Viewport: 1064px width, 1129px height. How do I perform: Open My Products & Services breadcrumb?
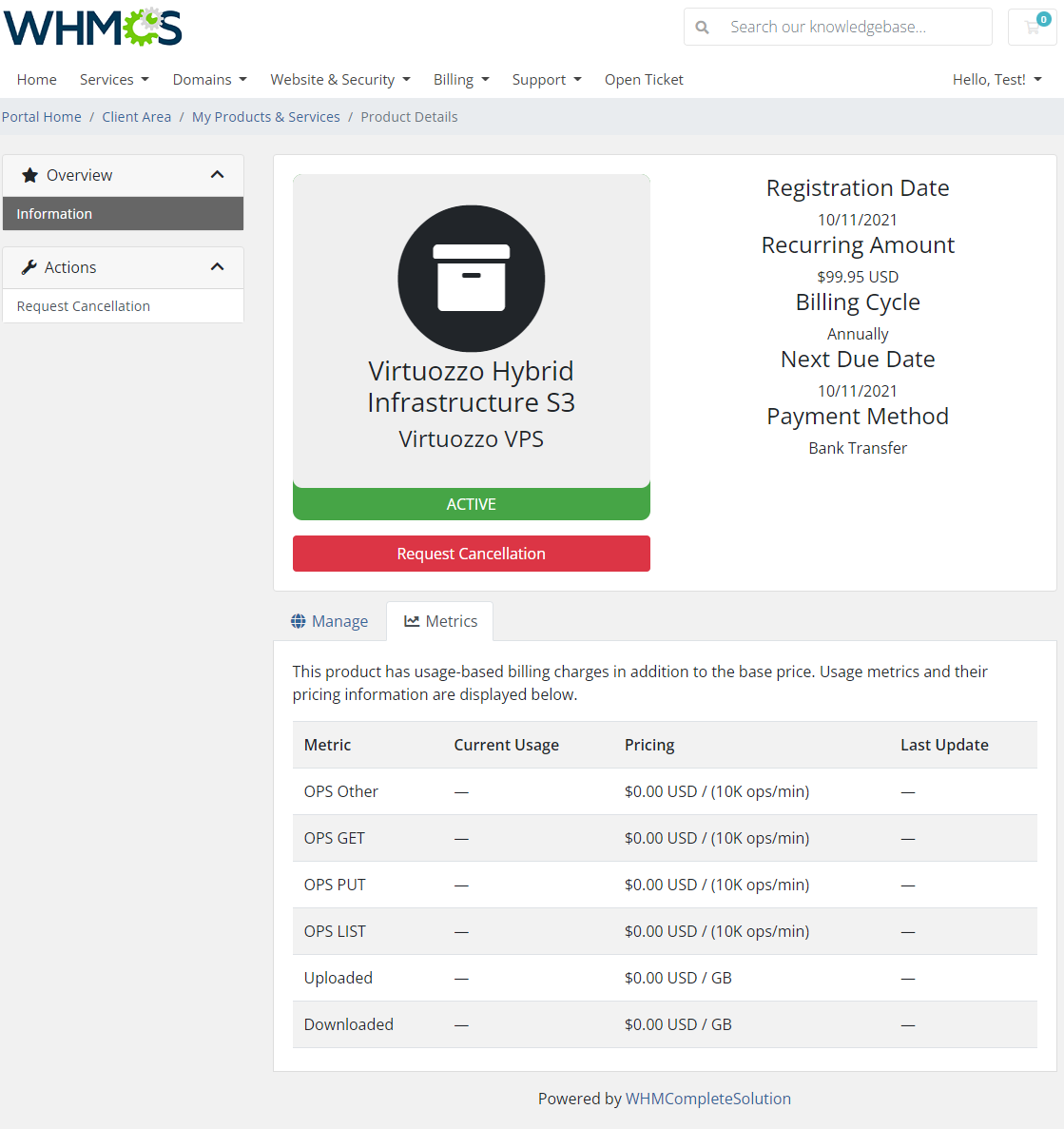(265, 117)
